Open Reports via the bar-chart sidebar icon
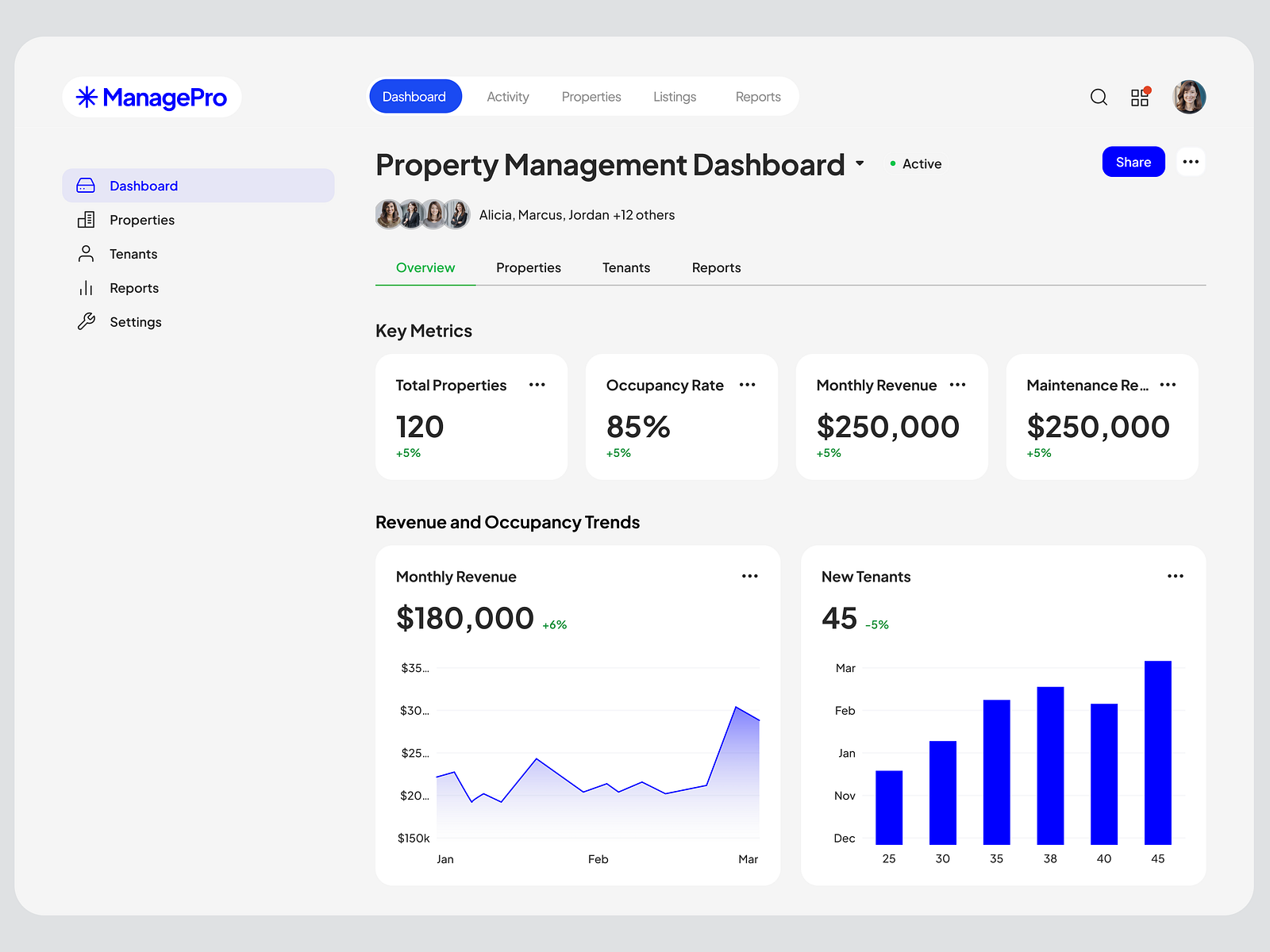This screenshot has width=1270, height=952. 85,287
